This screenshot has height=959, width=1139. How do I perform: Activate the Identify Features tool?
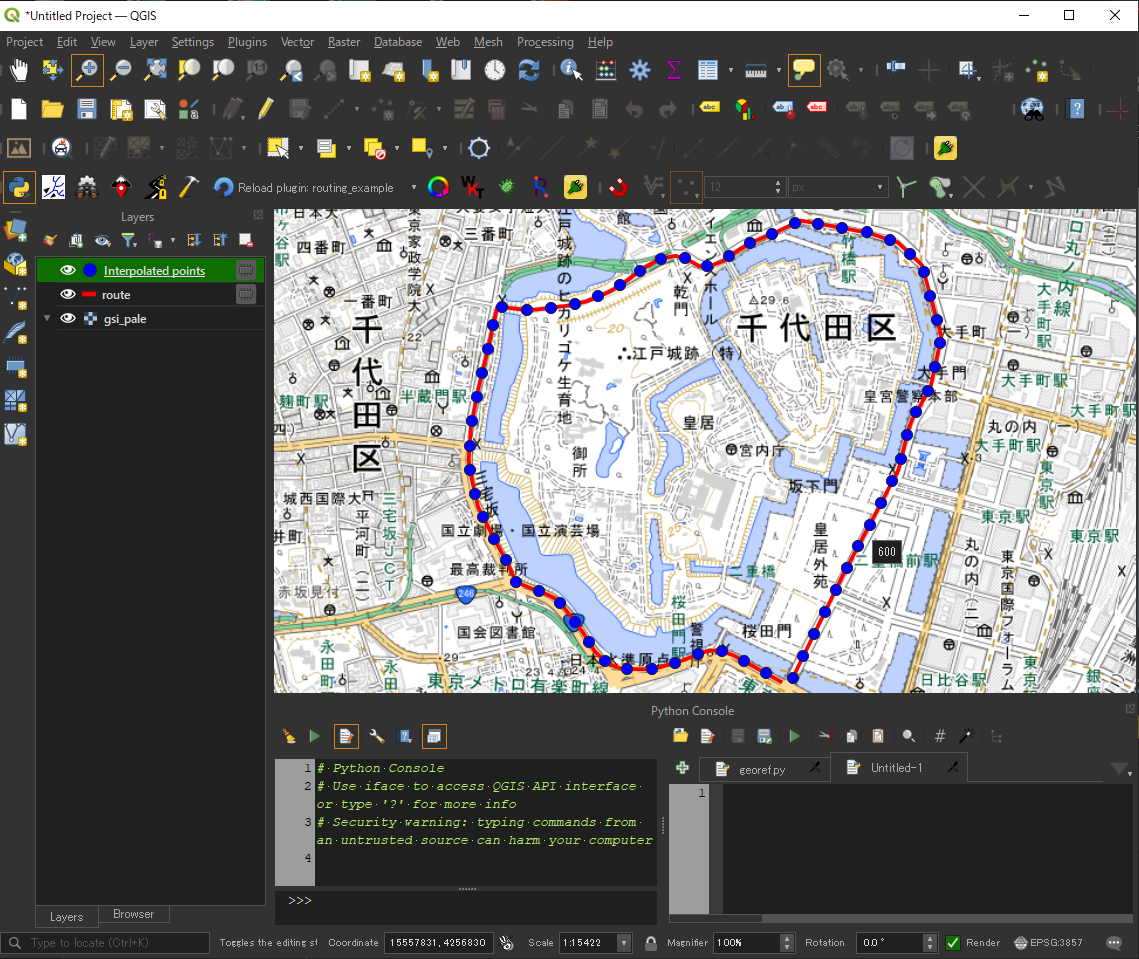tap(572, 70)
